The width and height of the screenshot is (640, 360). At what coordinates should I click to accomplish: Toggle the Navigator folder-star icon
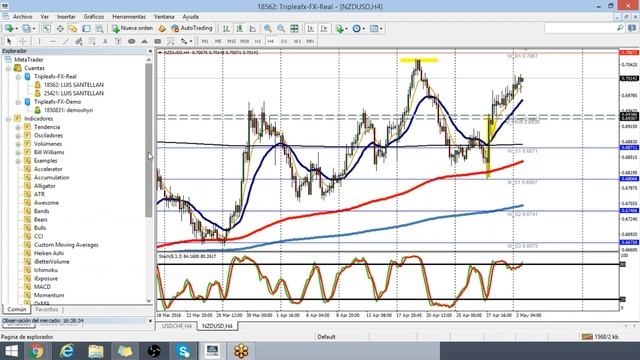point(73,29)
